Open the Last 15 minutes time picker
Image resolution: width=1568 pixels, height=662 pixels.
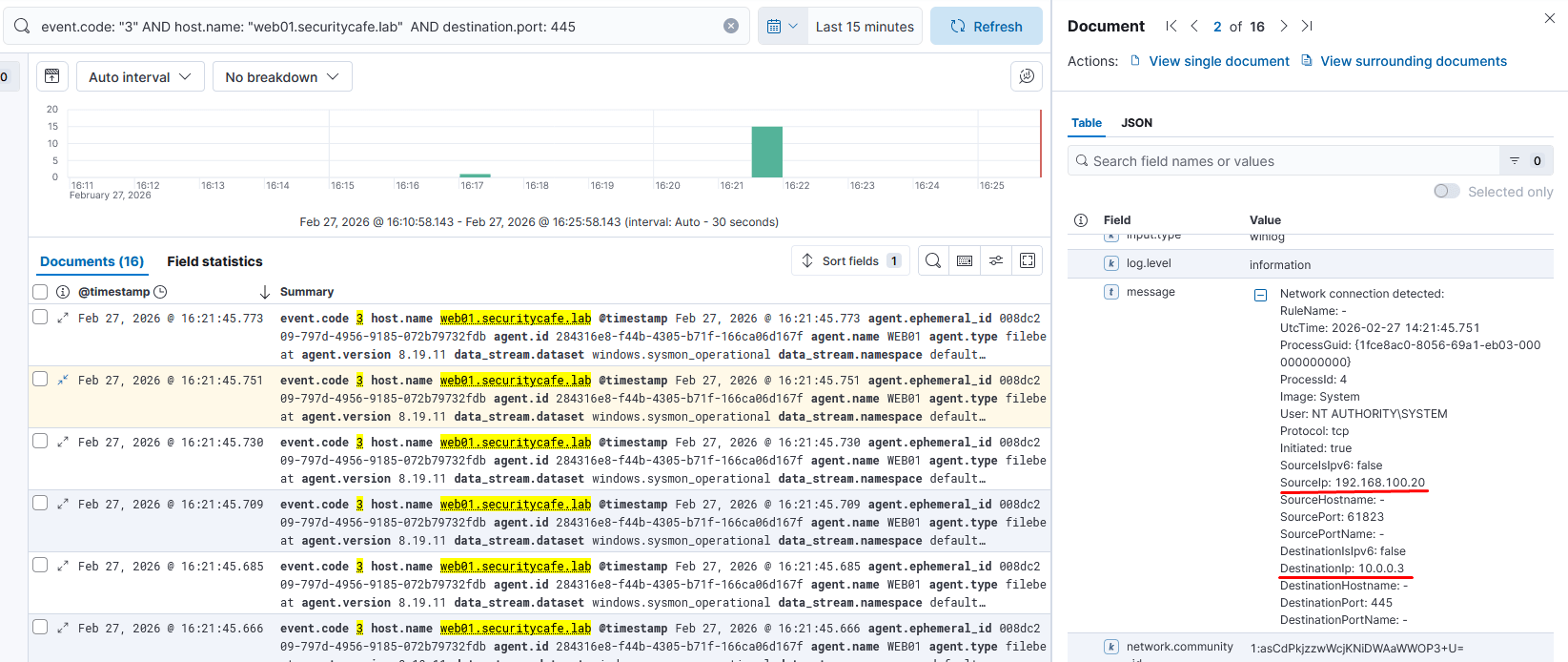pos(865,27)
